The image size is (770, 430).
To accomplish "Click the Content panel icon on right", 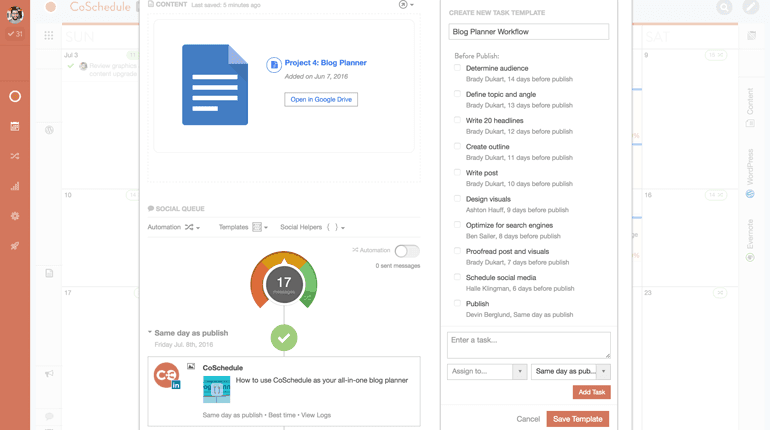I will [750, 123].
